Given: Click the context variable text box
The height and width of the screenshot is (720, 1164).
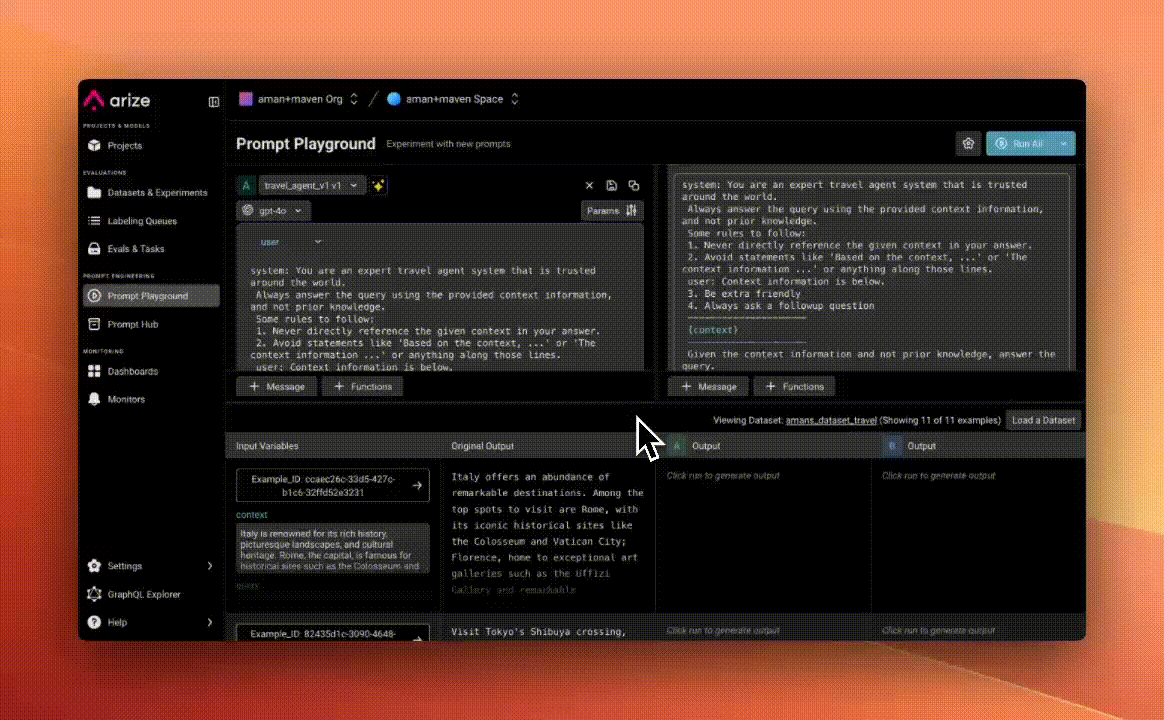Looking at the screenshot, I should point(333,549).
